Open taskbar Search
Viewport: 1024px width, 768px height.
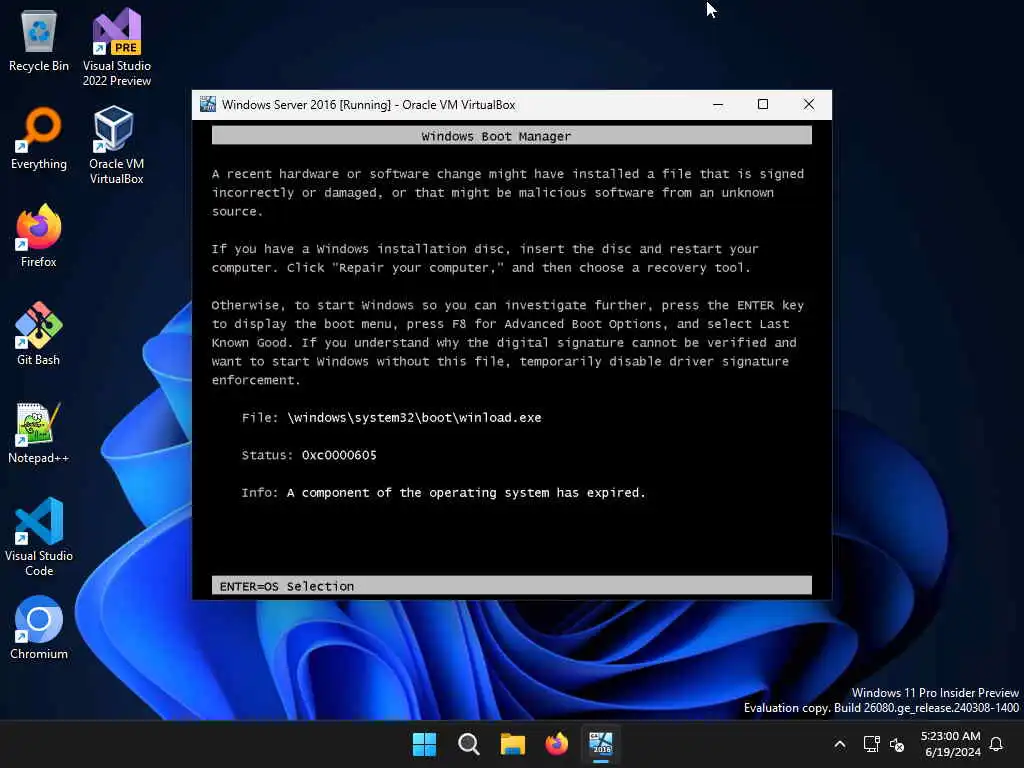[468, 744]
